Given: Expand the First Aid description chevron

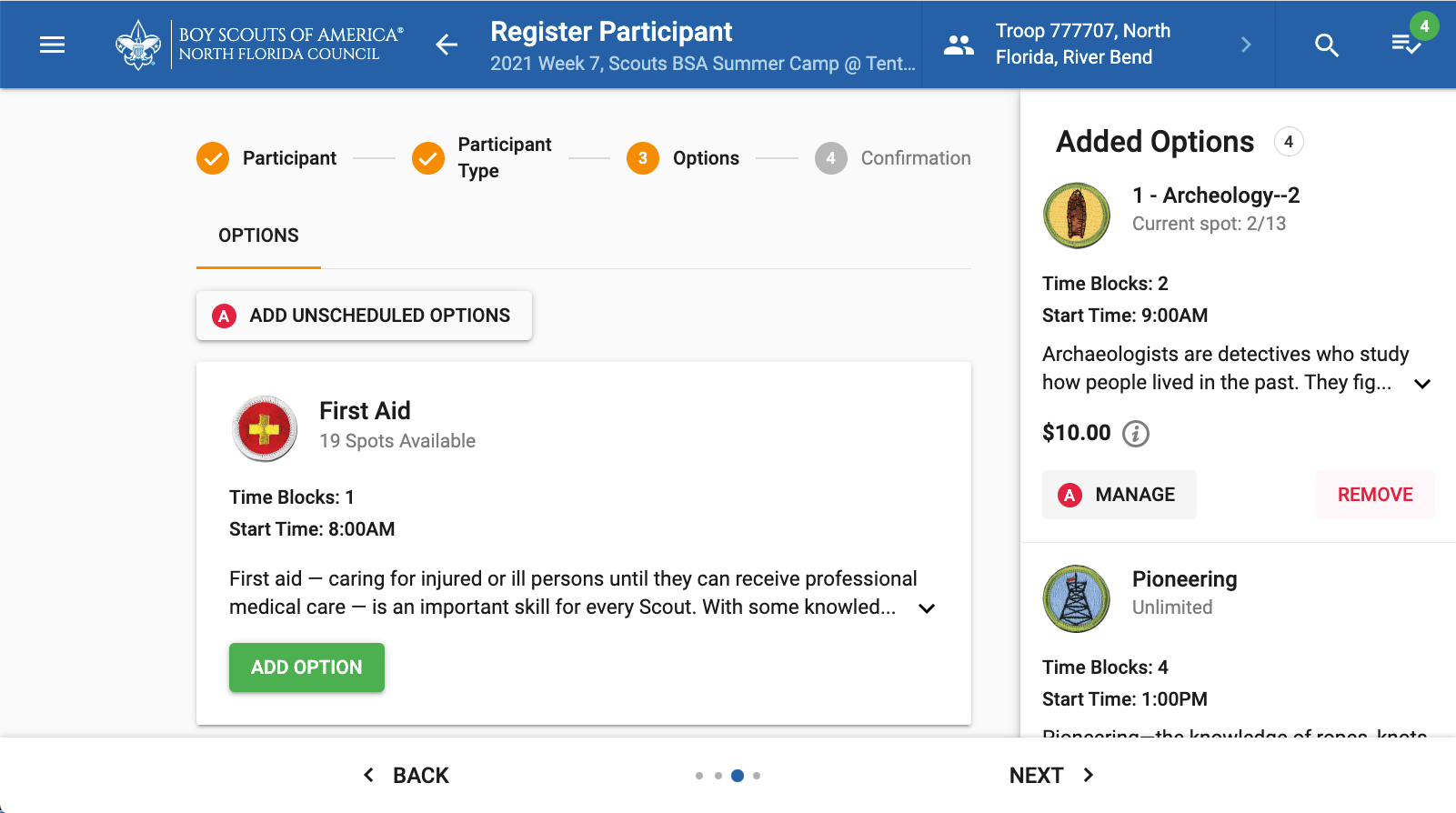Looking at the screenshot, I should 927,608.
